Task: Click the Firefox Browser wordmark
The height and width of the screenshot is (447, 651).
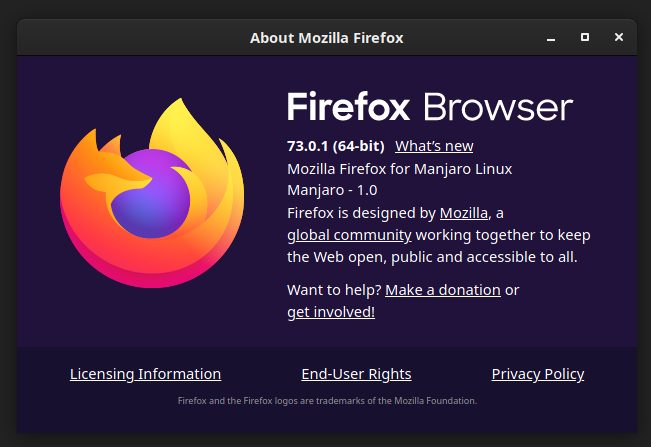Action: point(430,107)
